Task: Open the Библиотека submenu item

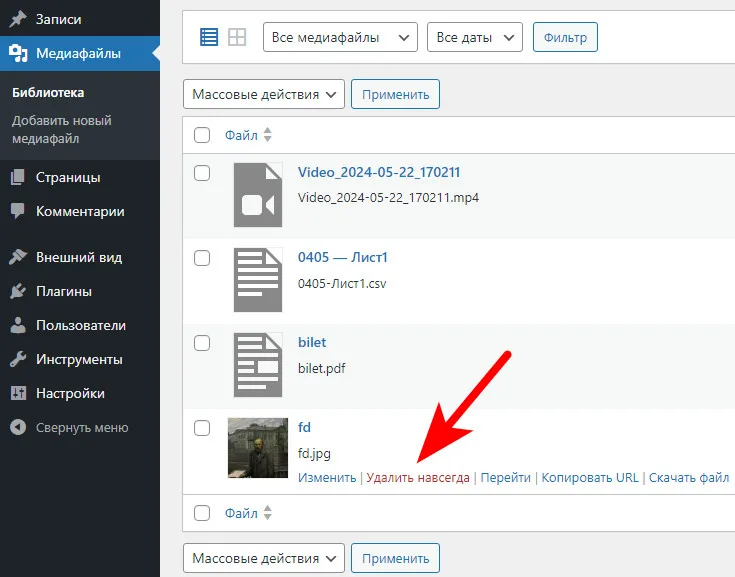Action: [48, 92]
